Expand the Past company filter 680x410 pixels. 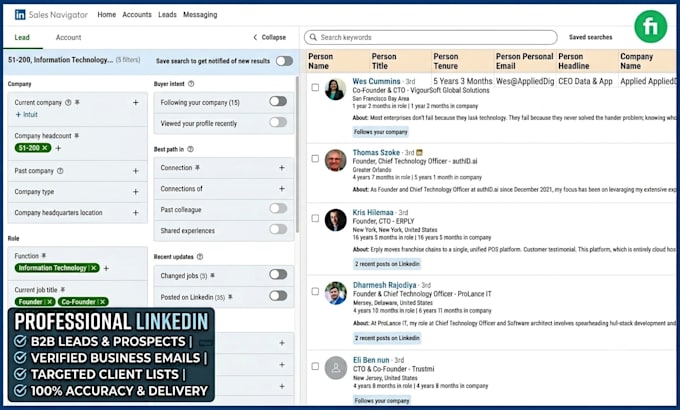point(136,171)
